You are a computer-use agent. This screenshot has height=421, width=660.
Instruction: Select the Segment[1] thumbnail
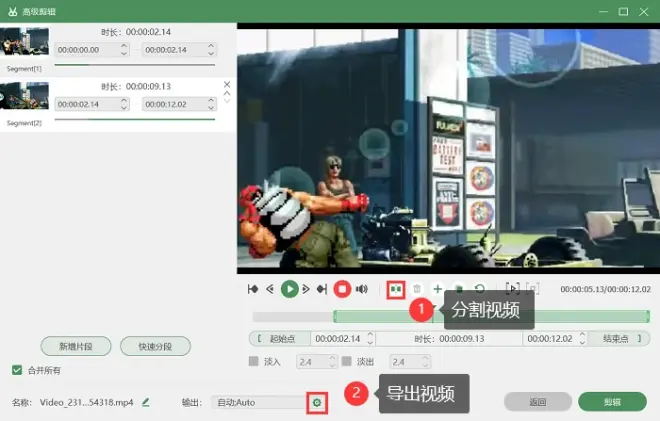click(24, 41)
